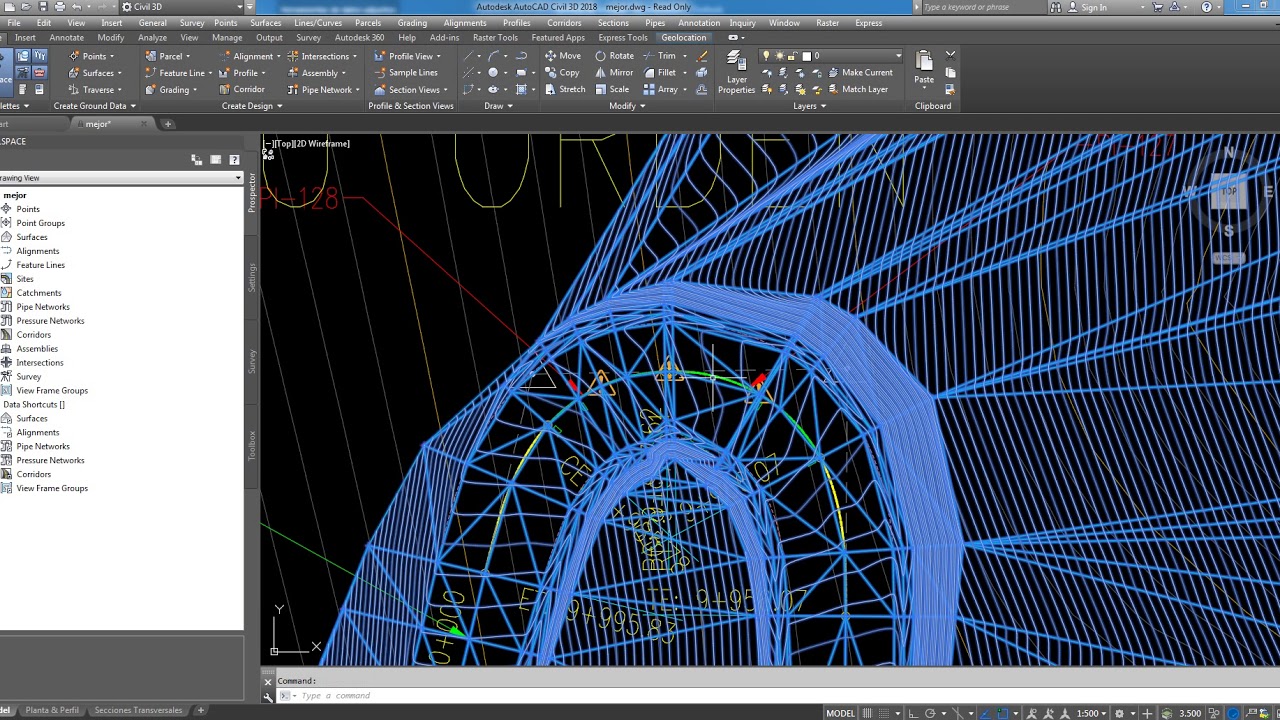Click the Corridor tool icon

click(x=241, y=89)
